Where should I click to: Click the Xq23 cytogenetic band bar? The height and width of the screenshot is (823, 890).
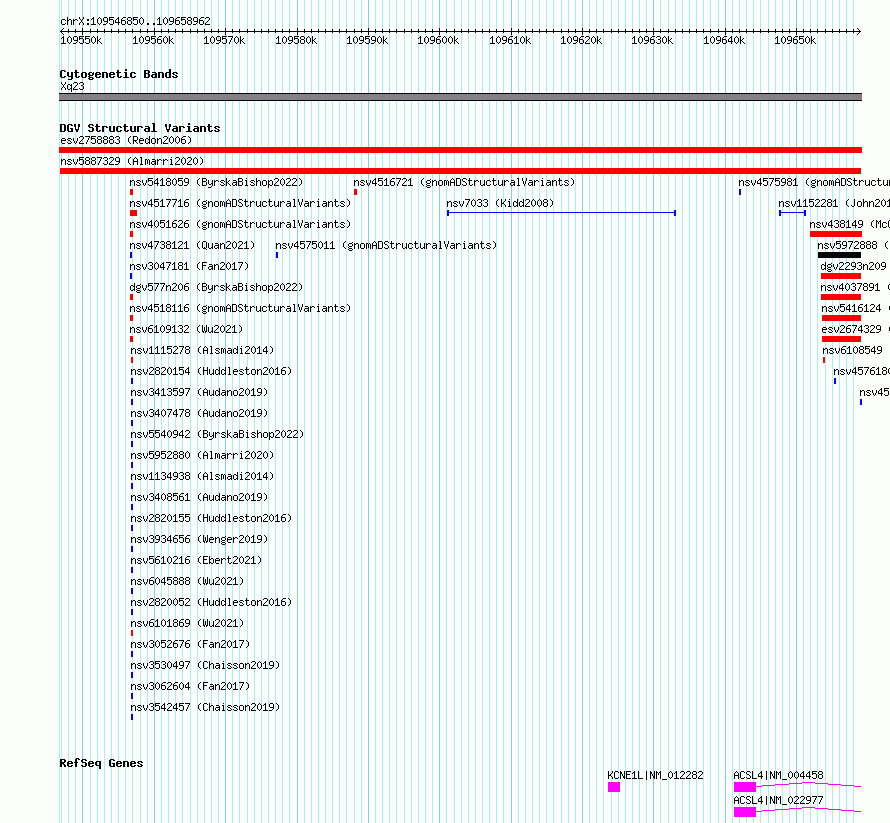460,97
